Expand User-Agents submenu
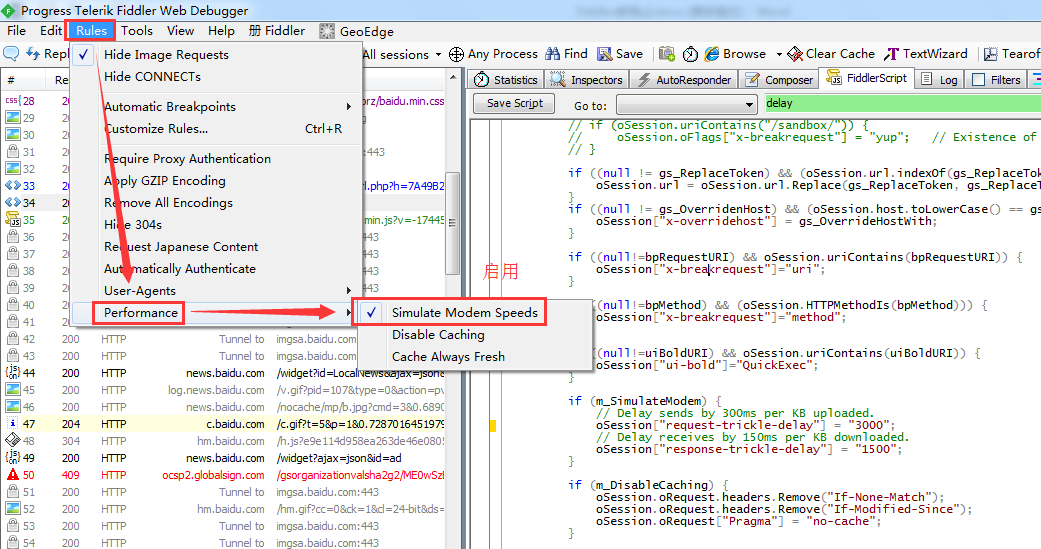Image resolution: width=1041 pixels, height=549 pixels. pyautogui.click(x=216, y=291)
